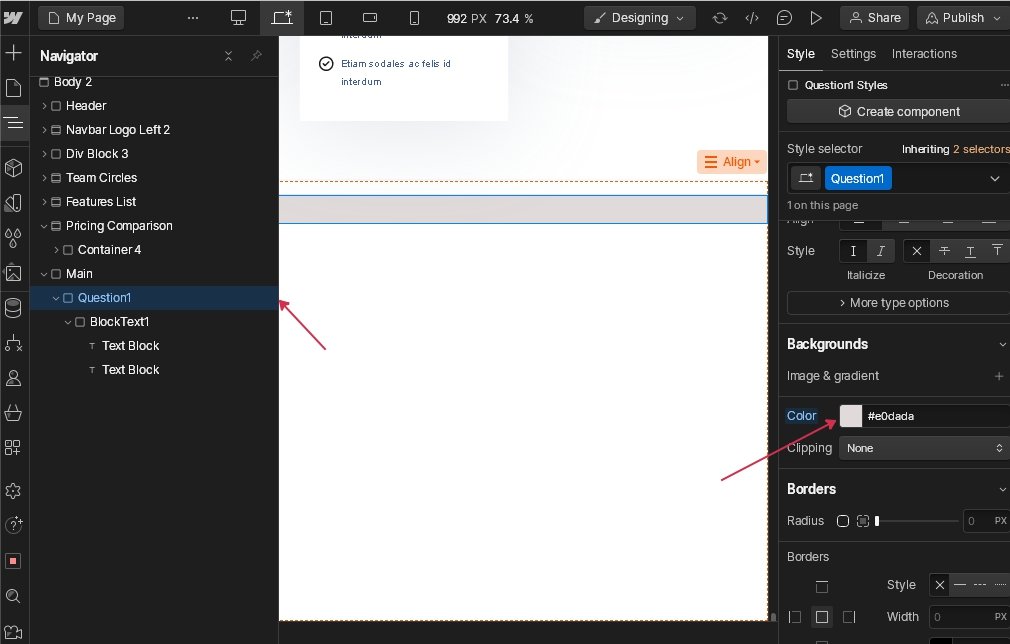Click the Create component button

897,111
